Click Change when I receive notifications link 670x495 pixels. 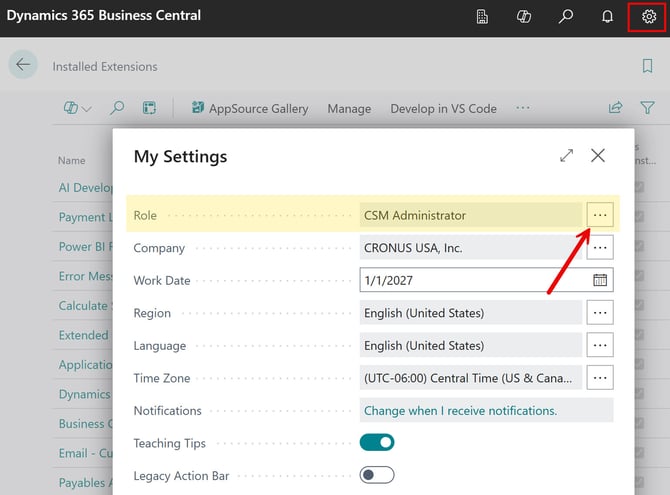[x=460, y=410]
